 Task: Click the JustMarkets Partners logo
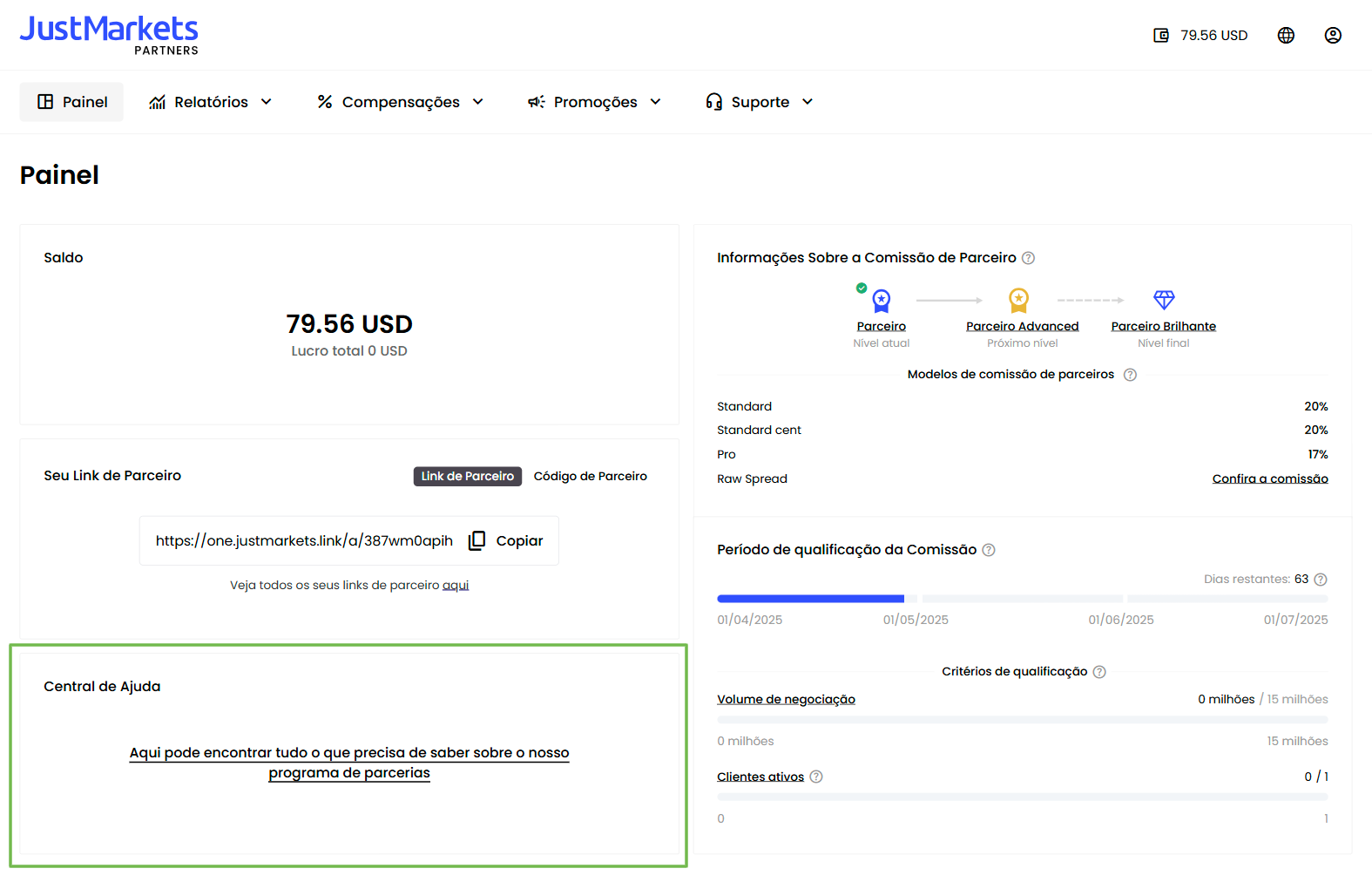point(109,35)
